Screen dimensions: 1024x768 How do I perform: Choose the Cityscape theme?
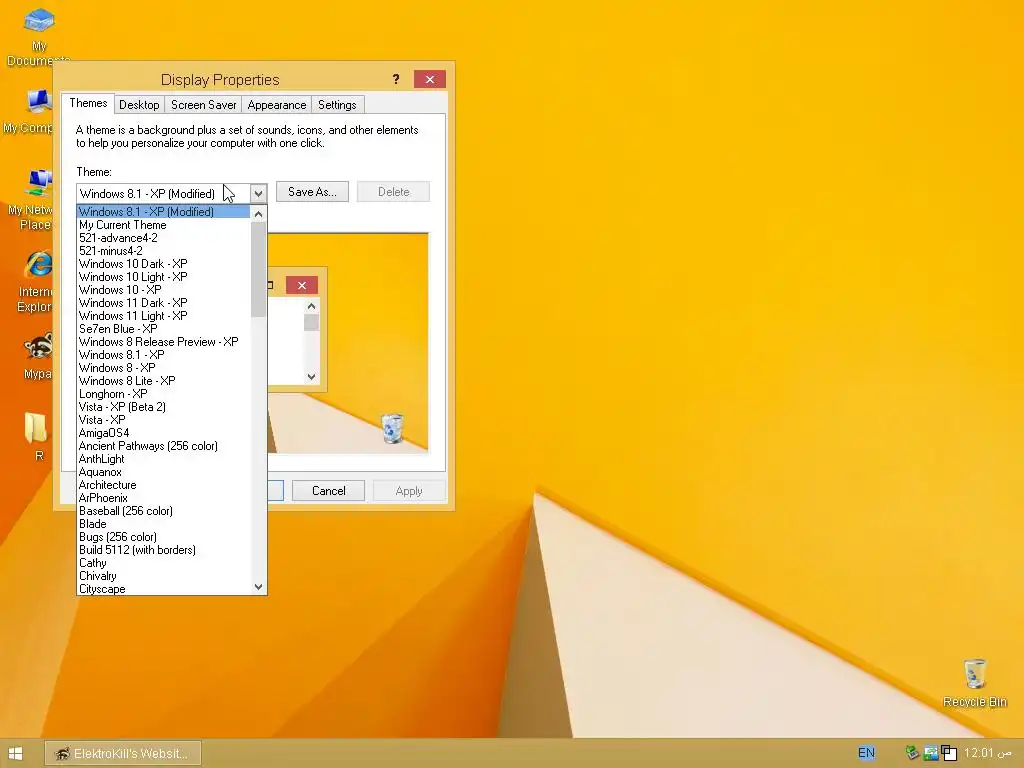[163, 588]
